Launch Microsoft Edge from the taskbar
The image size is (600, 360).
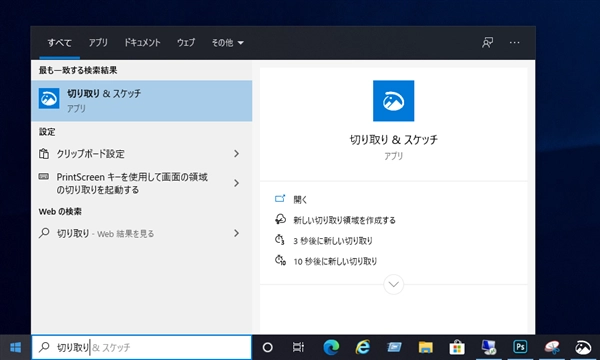tap(331, 347)
